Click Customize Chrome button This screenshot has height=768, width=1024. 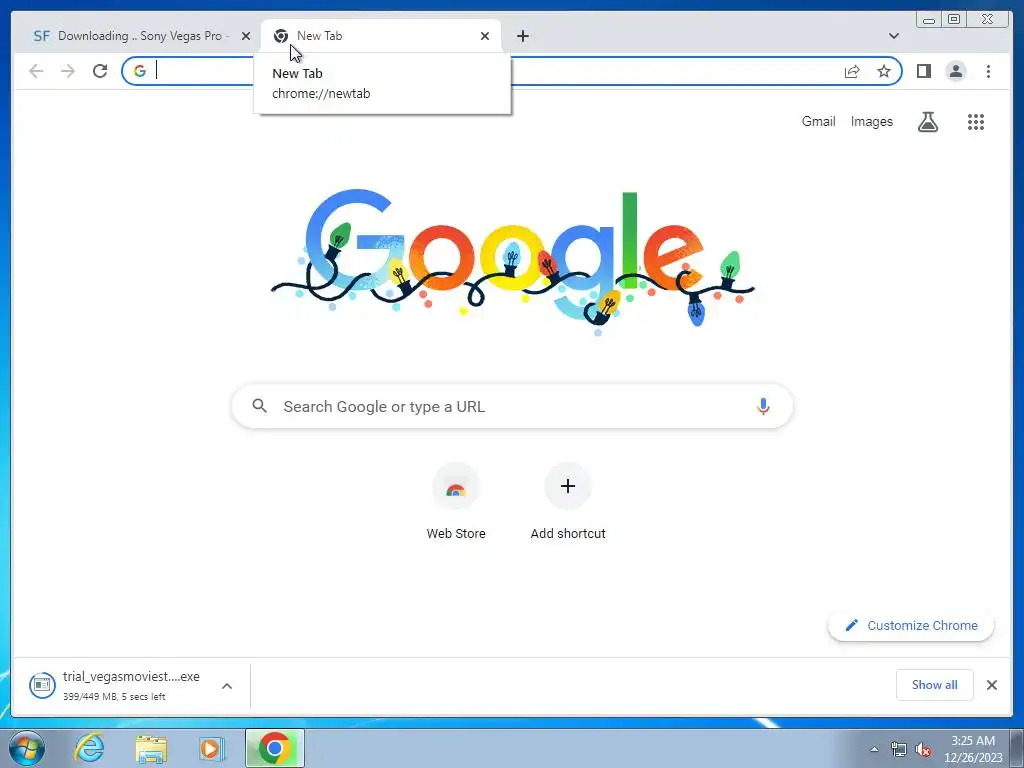coord(911,626)
